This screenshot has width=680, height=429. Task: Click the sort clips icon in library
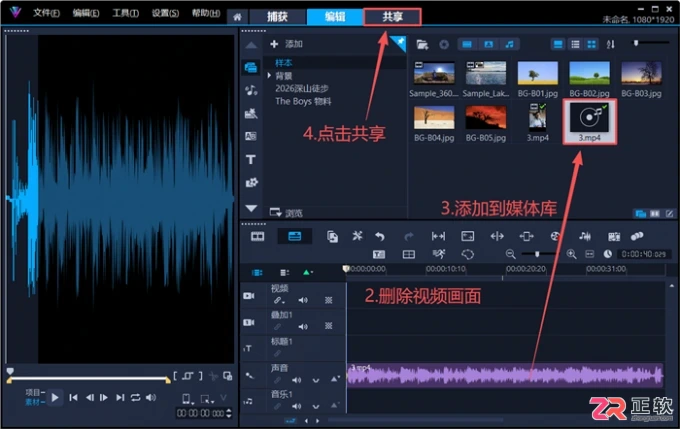pos(611,44)
